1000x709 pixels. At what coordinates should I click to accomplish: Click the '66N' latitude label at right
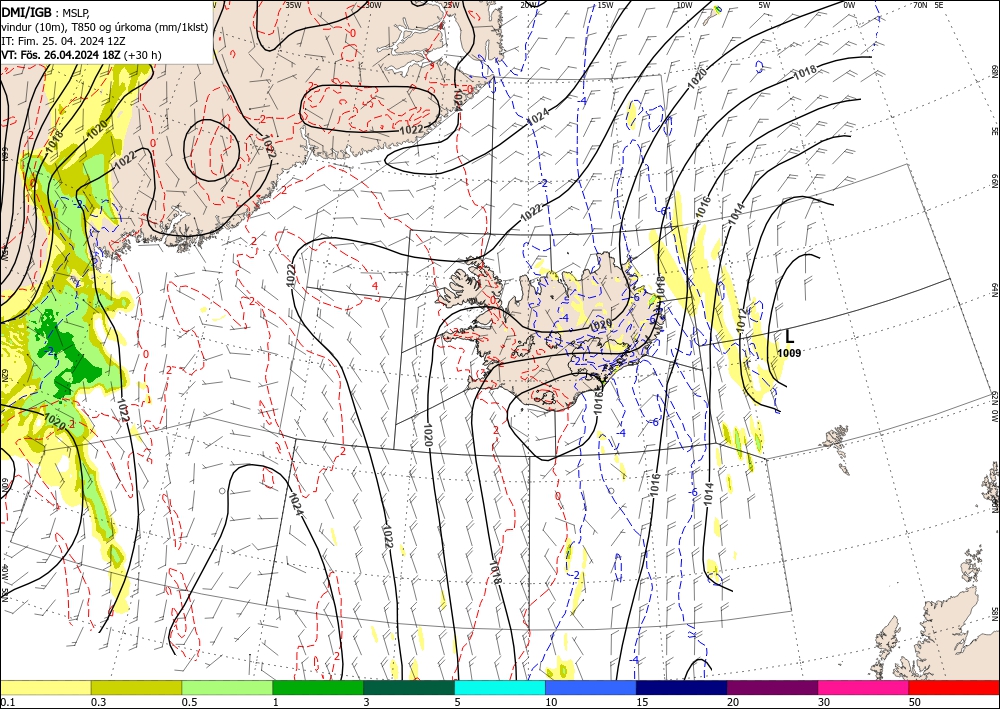coord(995,182)
